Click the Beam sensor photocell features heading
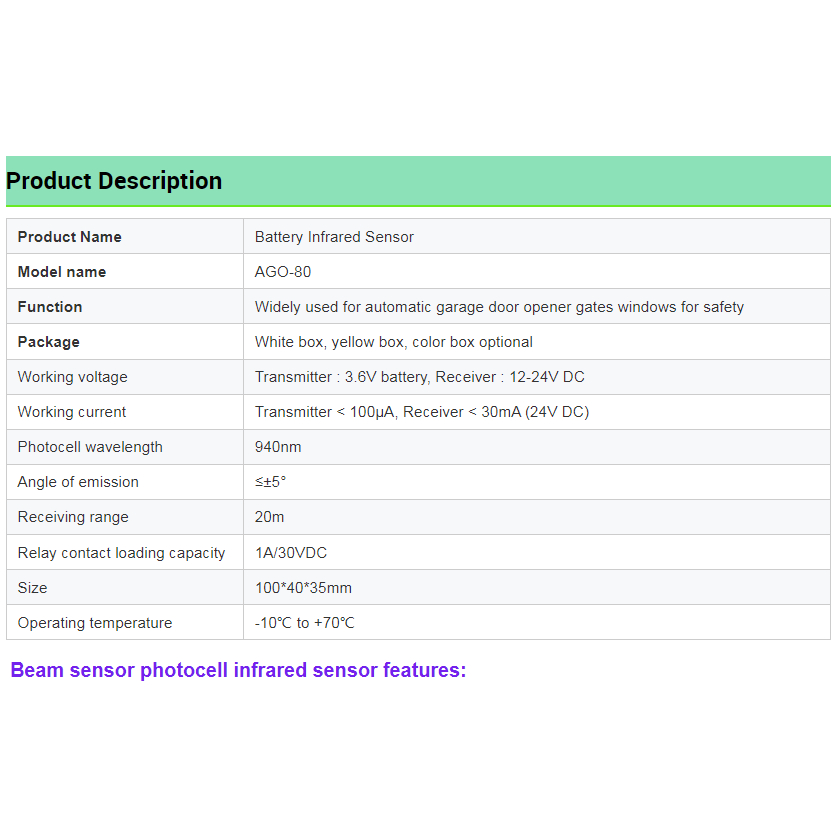This screenshot has height=838, width=838. tap(238, 670)
